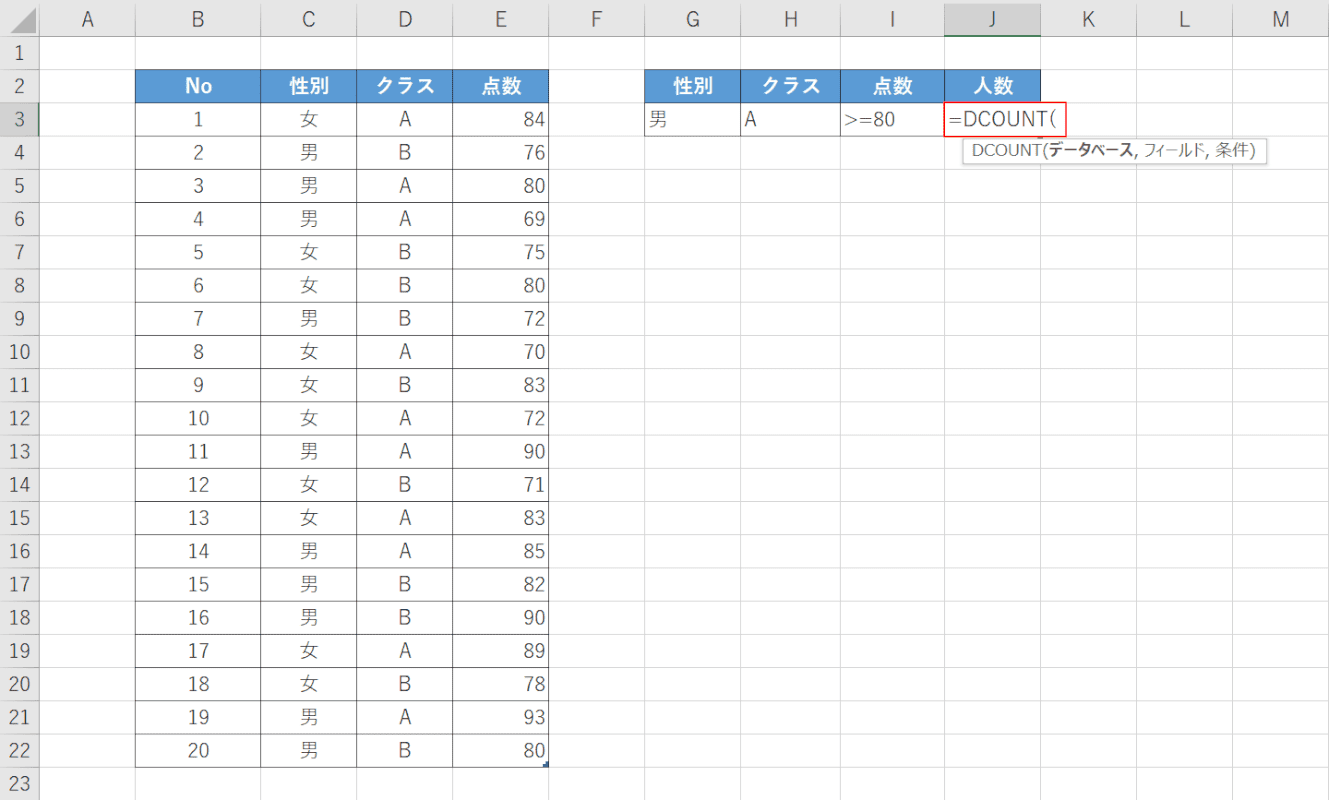Click 性別 header in column C
The height and width of the screenshot is (800, 1329).
click(x=309, y=86)
